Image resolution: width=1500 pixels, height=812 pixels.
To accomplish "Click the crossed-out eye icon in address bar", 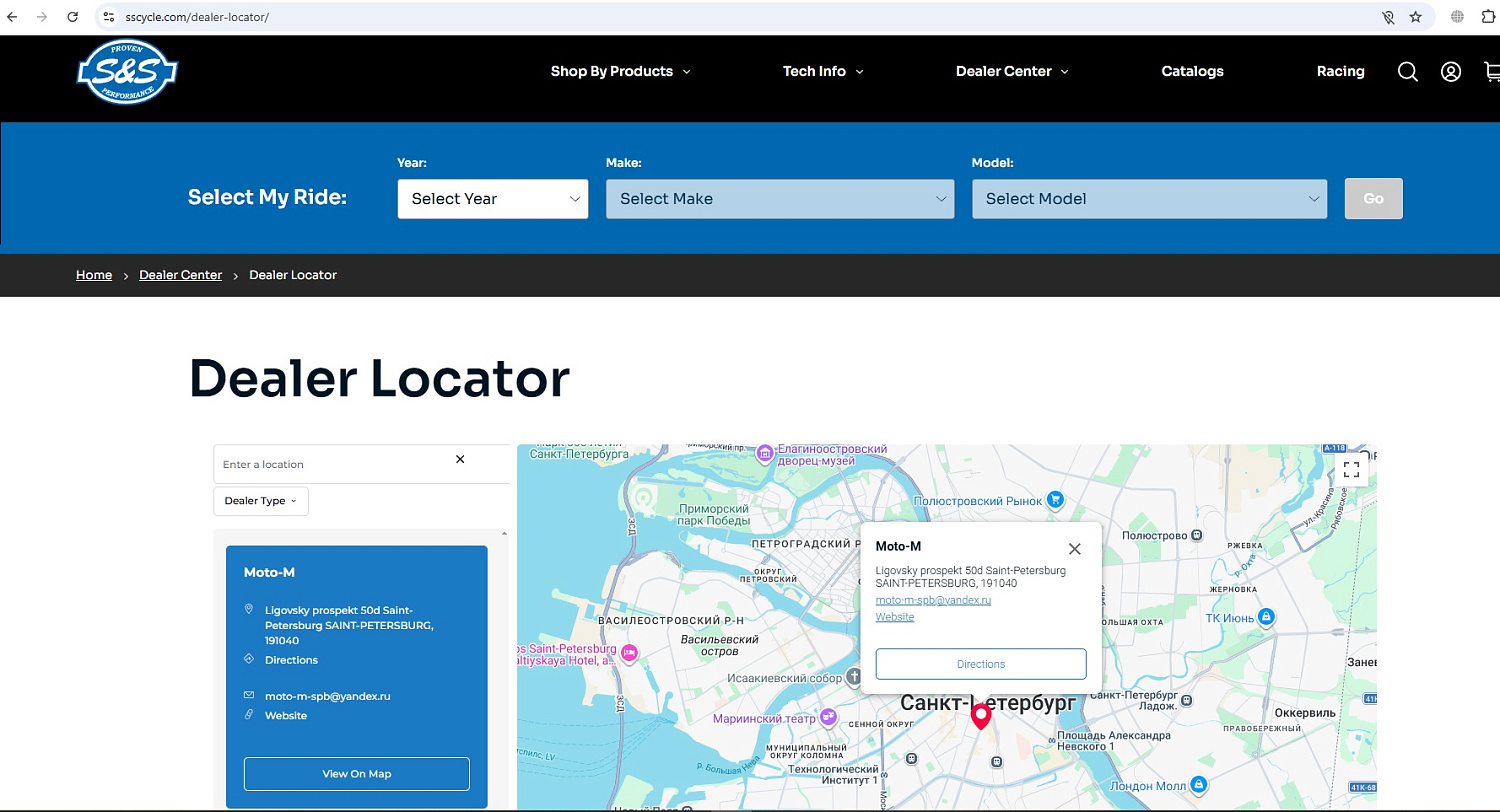I will 1388,17.
